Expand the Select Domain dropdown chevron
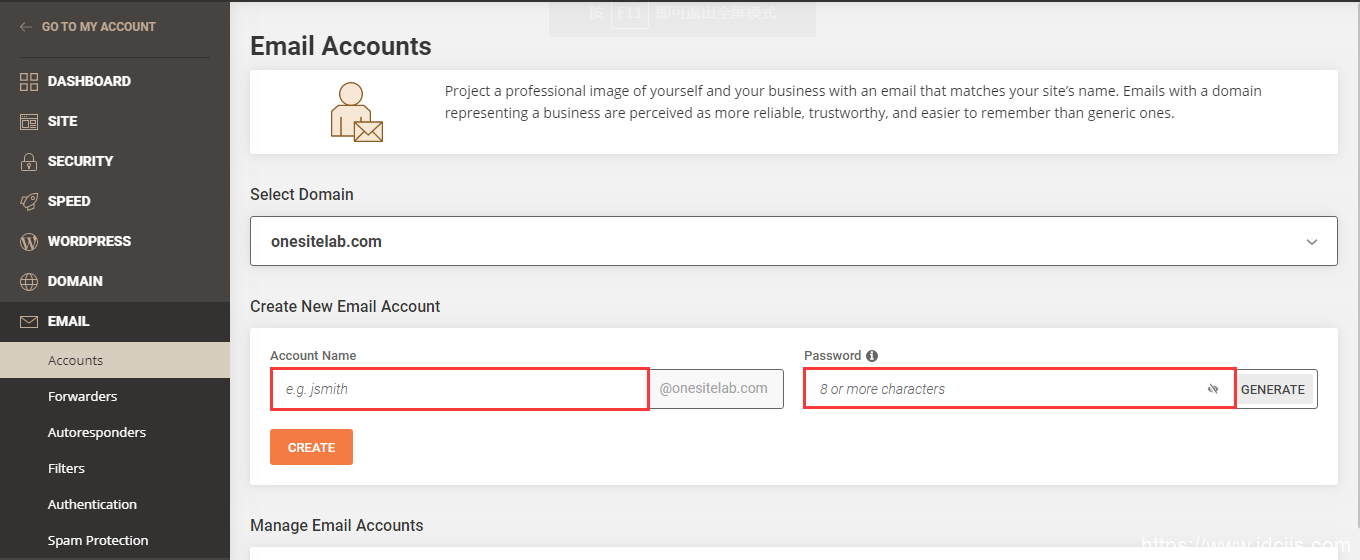This screenshot has width=1360, height=560. (1312, 242)
